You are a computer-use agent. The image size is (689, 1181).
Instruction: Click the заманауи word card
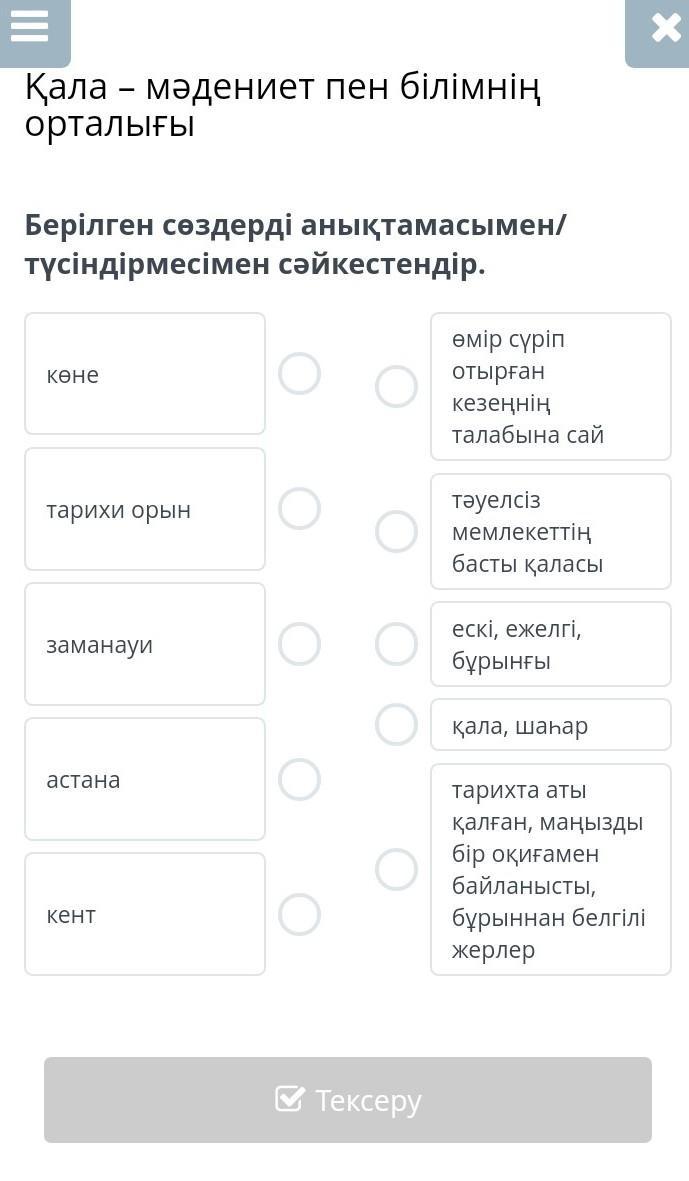tap(145, 644)
